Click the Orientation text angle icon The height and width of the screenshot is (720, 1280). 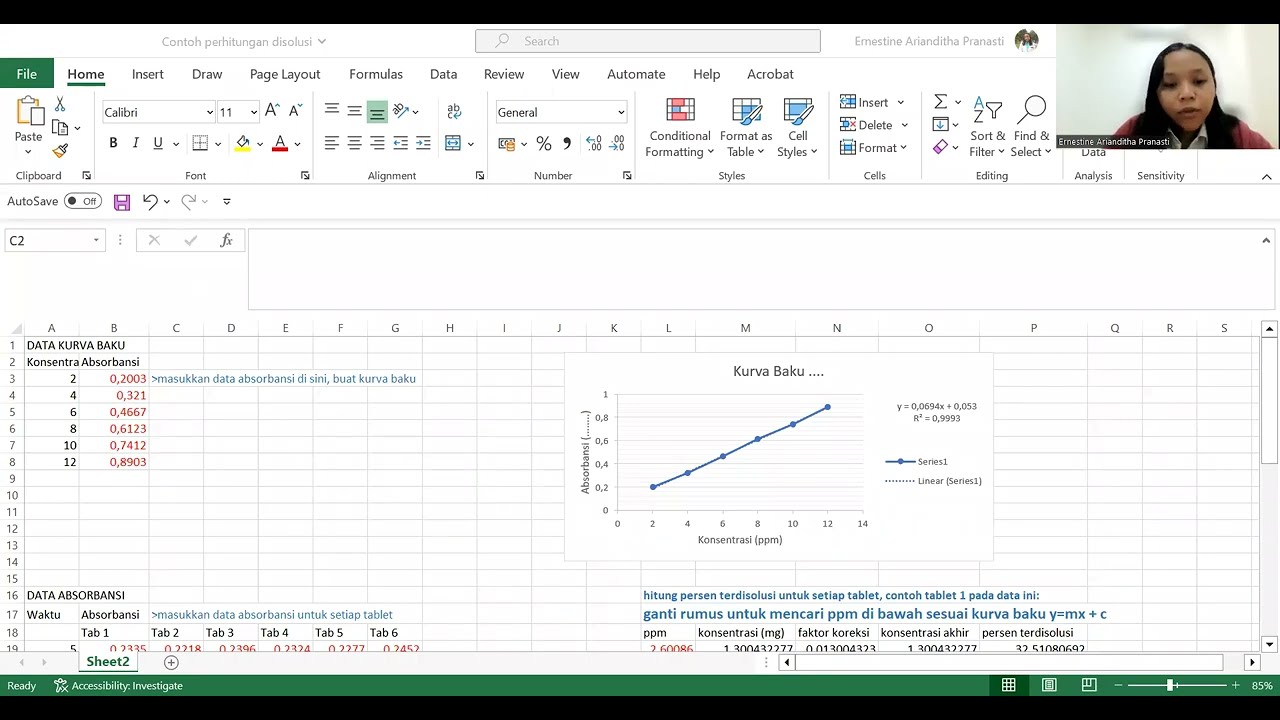(401, 111)
